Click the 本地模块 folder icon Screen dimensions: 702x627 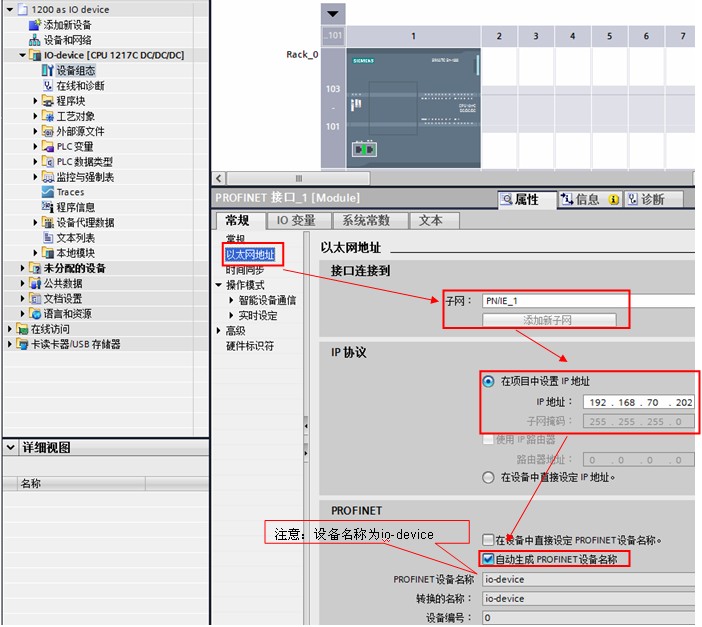click(x=47, y=253)
